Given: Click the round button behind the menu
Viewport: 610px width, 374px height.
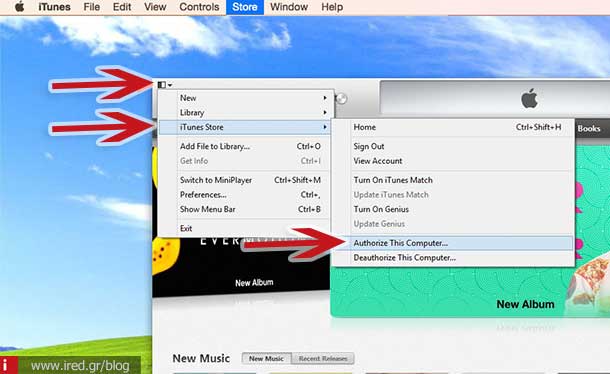Looking at the screenshot, I should pyautogui.click(x=341, y=99).
